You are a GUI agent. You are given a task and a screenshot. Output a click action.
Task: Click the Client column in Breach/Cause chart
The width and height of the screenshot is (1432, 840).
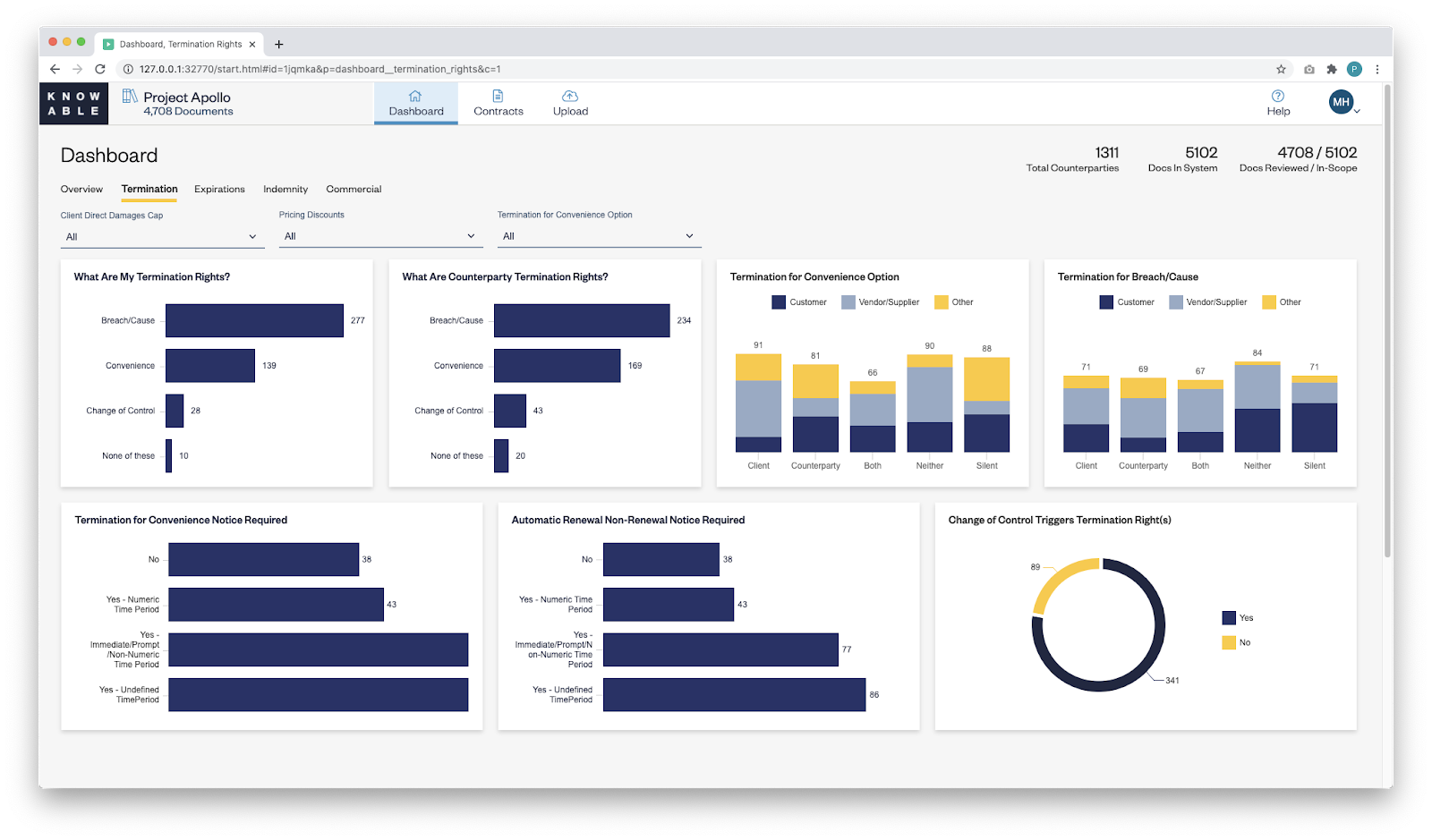coord(1086,414)
